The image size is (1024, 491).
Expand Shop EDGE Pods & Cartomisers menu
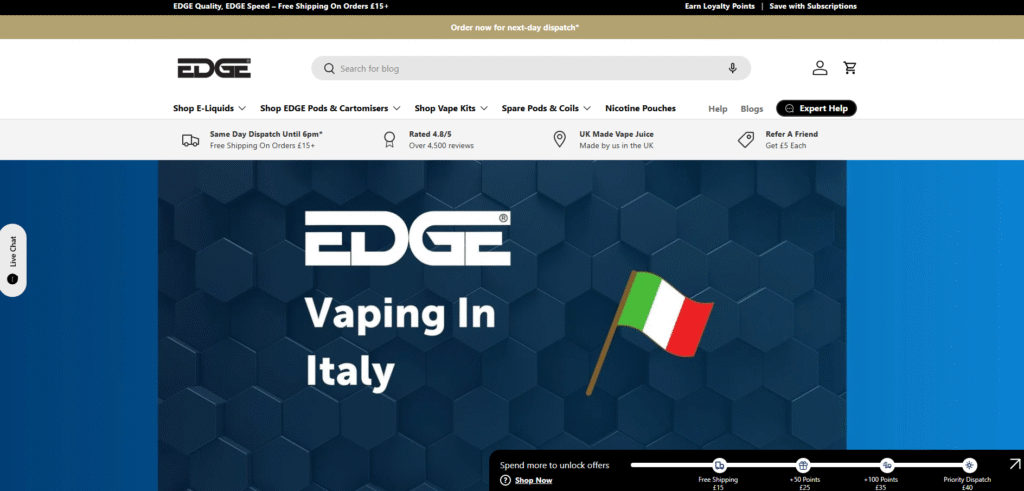click(330, 108)
